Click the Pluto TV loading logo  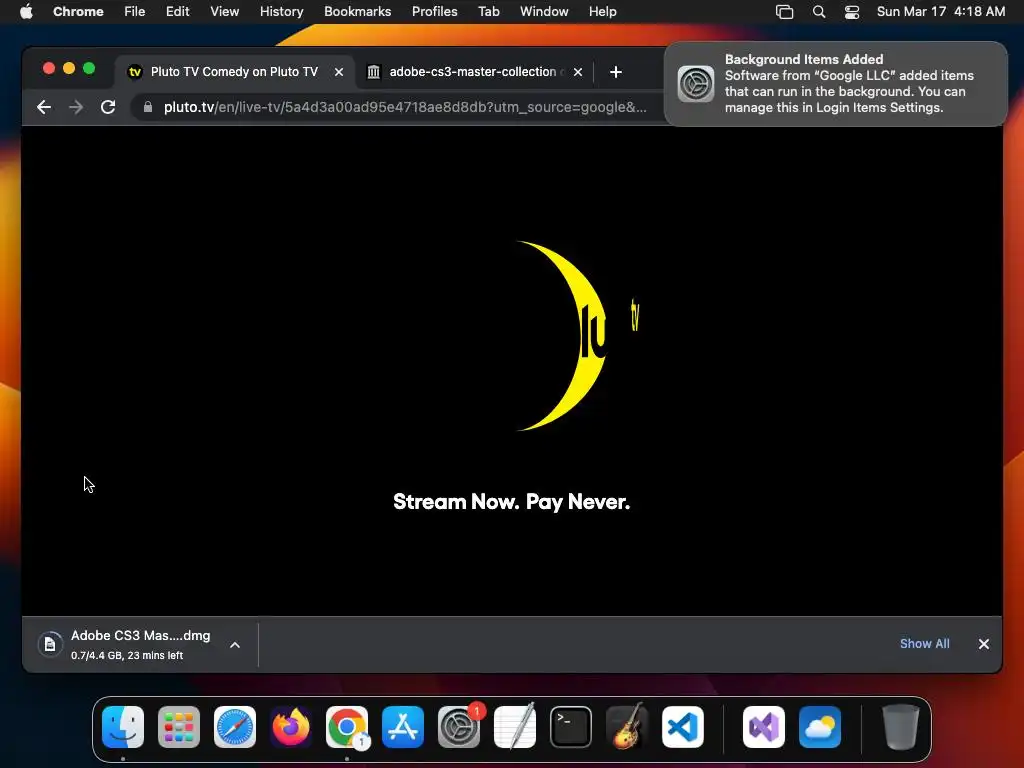[577, 336]
